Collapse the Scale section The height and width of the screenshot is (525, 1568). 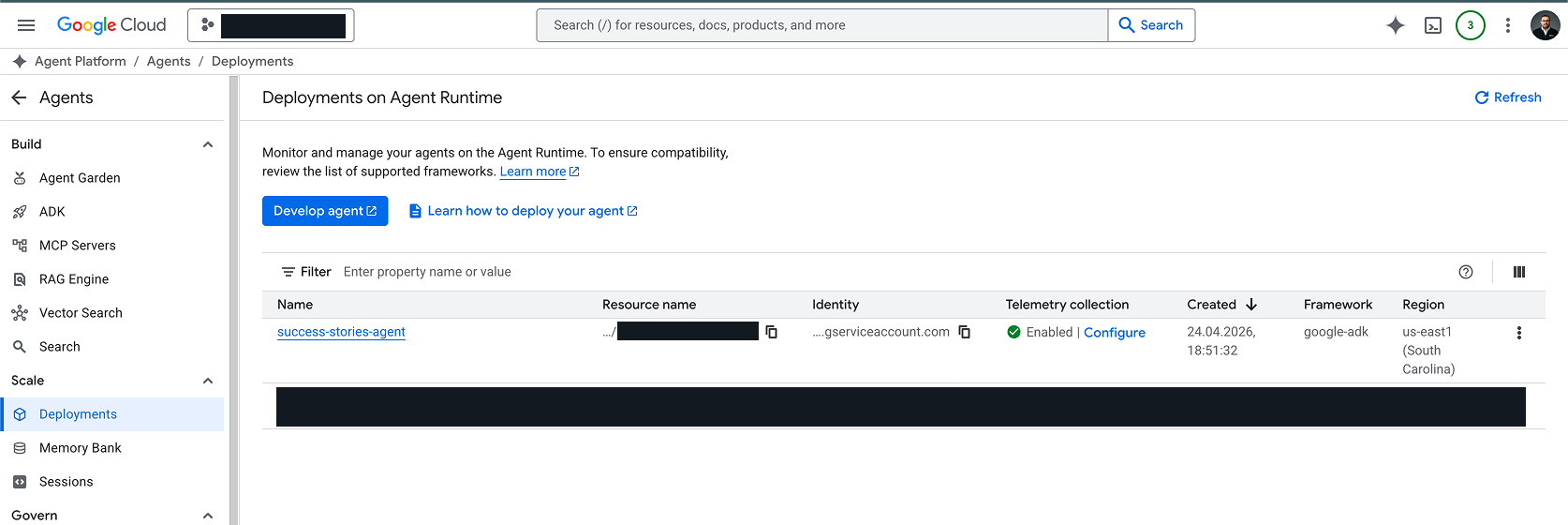(208, 381)
